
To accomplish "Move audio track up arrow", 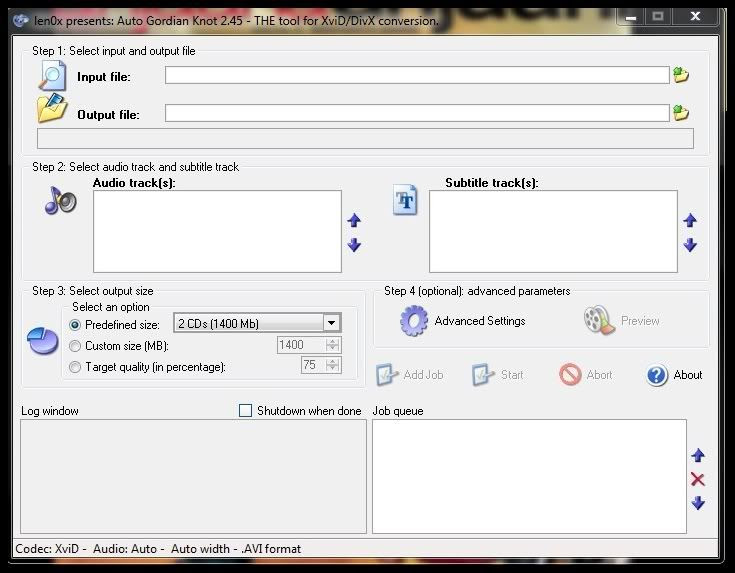I will [x=354, y=220].
